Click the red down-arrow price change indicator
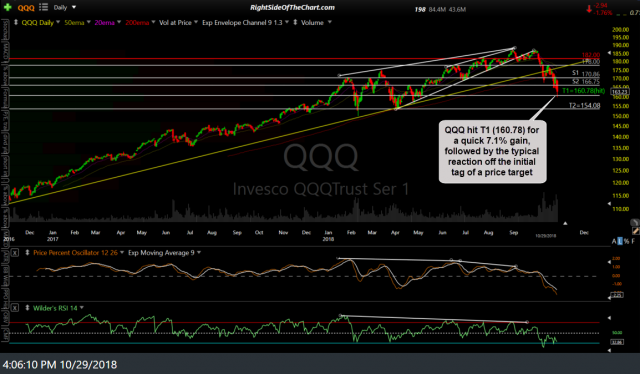Screen dimensions: 640x374 pyautogui.click(x=589, y=9)
